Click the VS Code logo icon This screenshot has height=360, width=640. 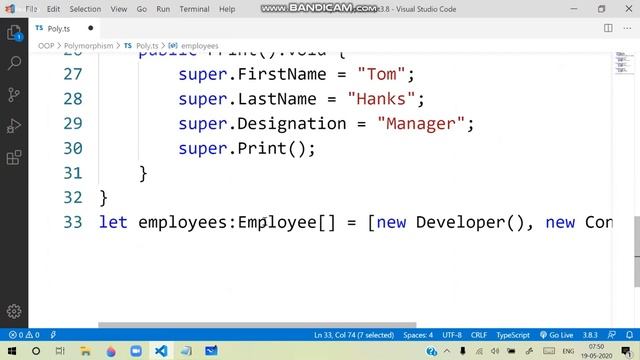[x=10, y=9]
